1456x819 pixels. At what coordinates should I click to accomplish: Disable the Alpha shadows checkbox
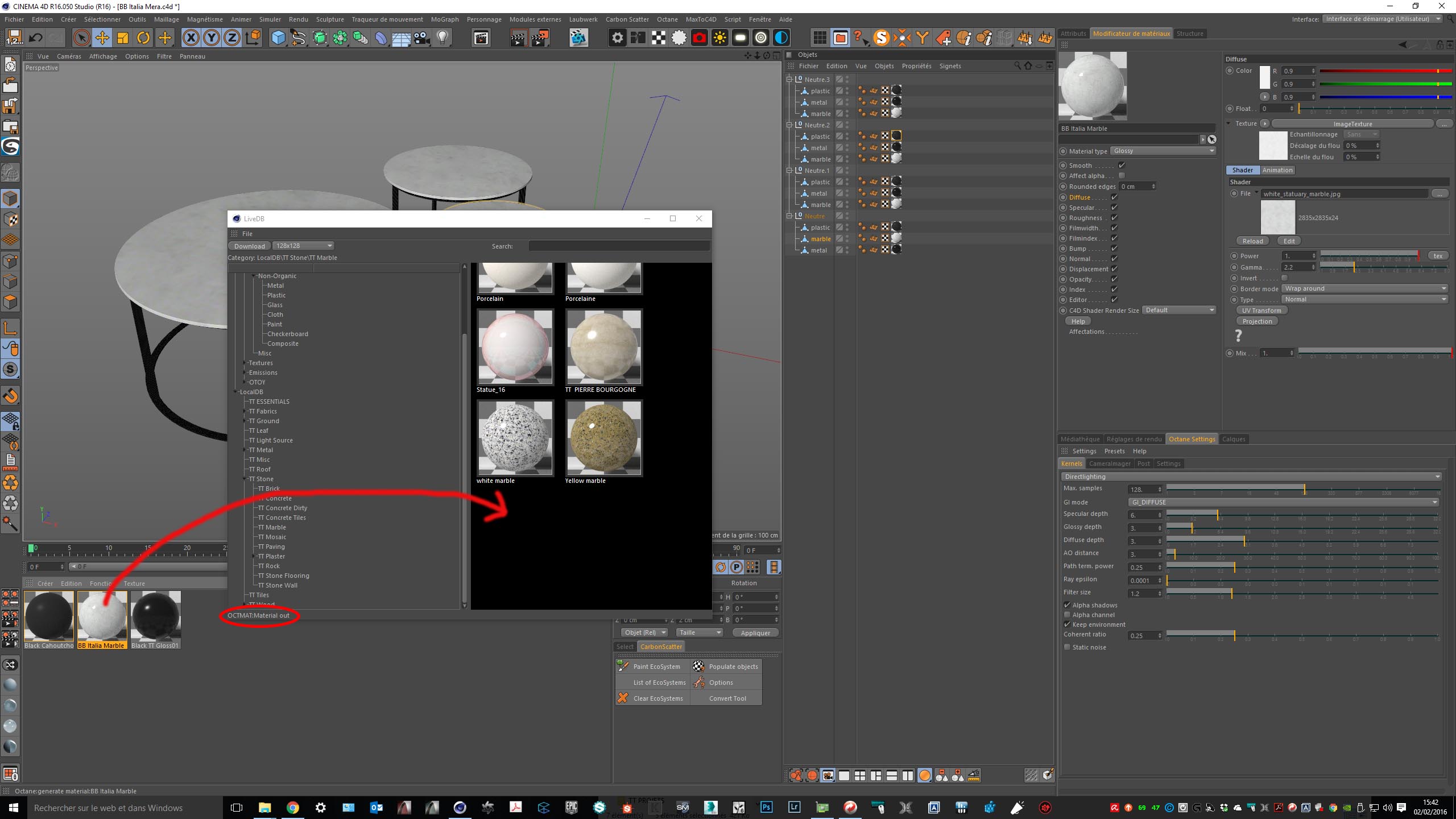pos(1067,605)
